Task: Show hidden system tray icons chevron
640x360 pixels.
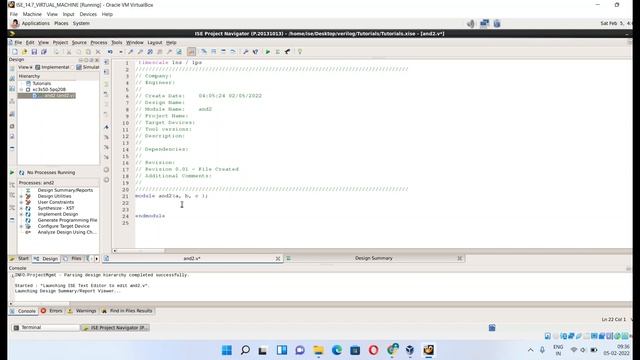Action: 530,350
